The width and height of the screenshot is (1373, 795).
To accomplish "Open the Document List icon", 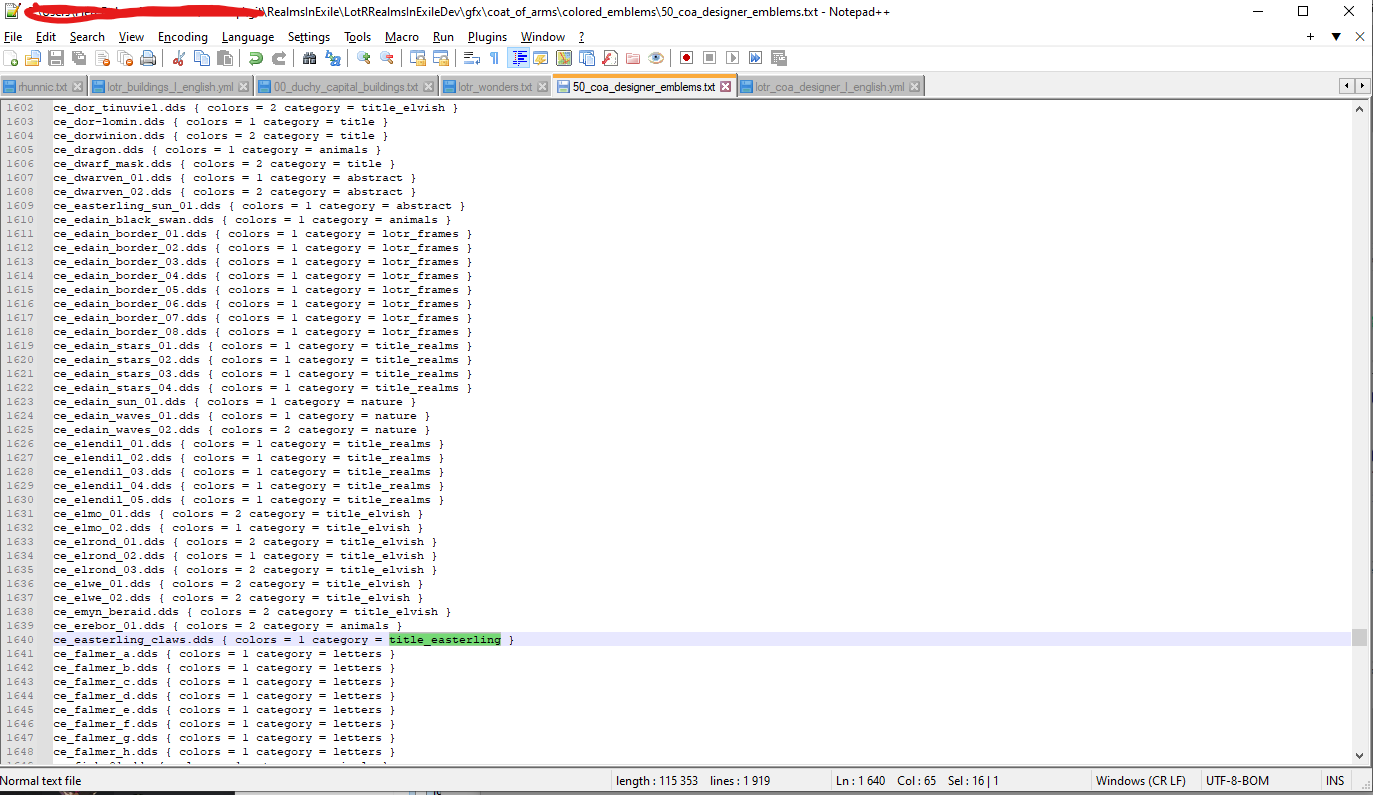I will coord(587,58).
